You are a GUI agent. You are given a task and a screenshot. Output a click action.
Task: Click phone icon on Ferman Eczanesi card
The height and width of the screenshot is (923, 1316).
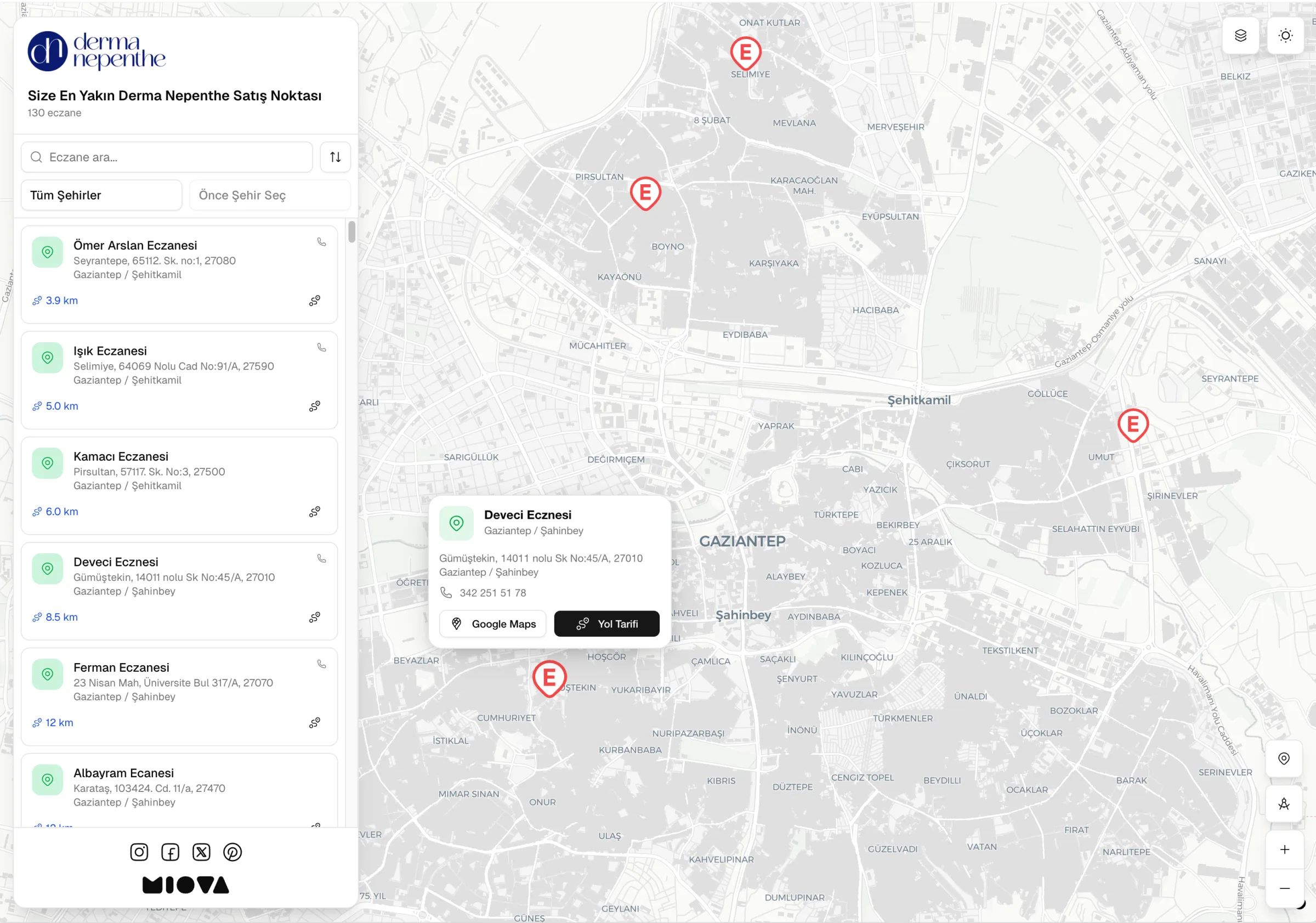click(321, 664)
